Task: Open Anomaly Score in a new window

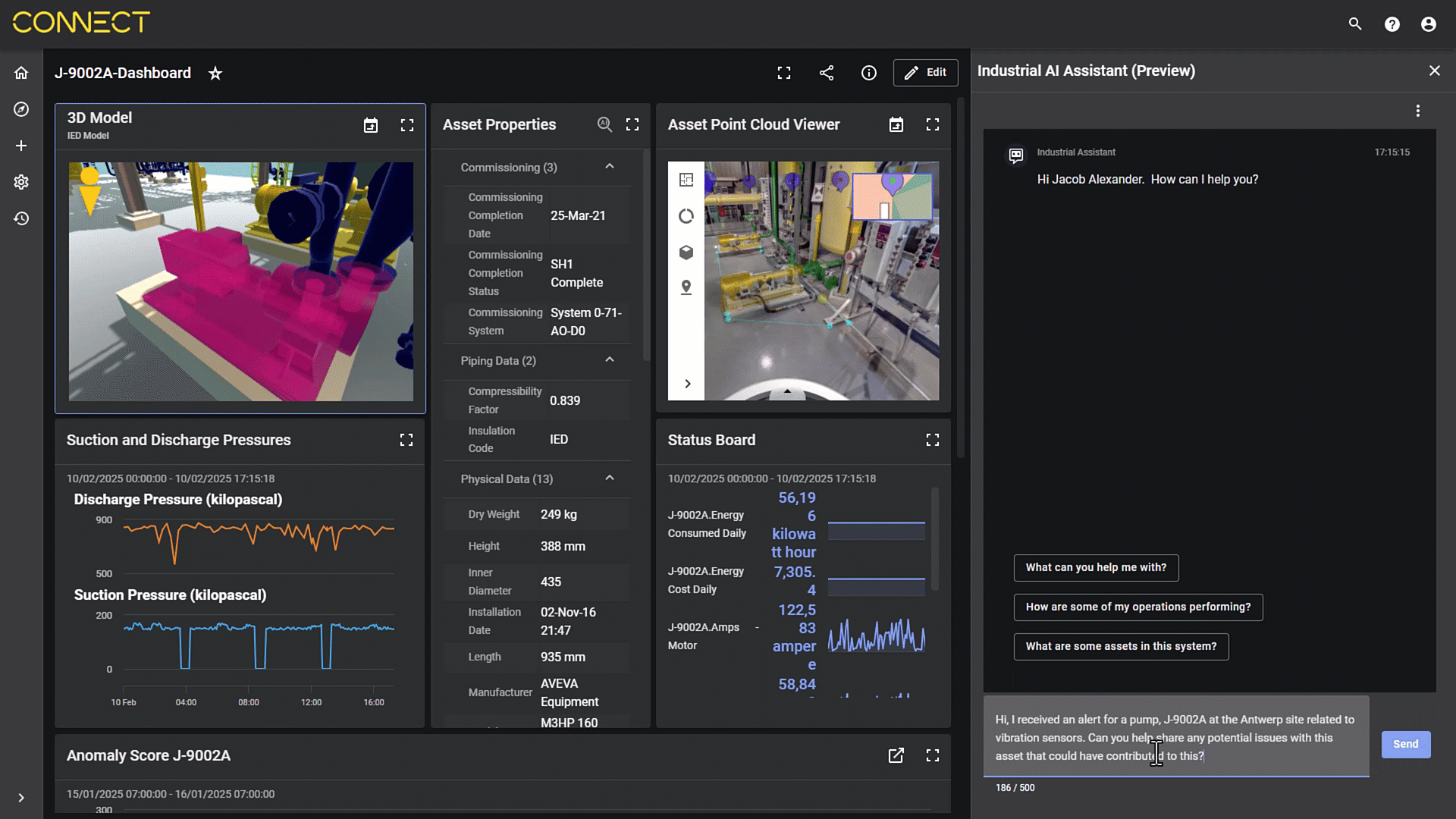Action: pyautogui.click(x=896, y=755)
